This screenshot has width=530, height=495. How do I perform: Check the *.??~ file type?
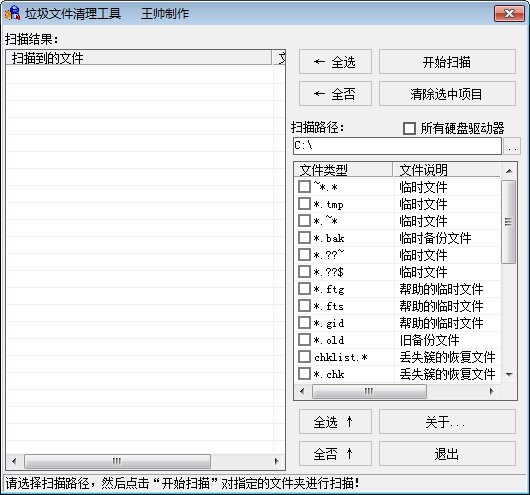(304, 254)
